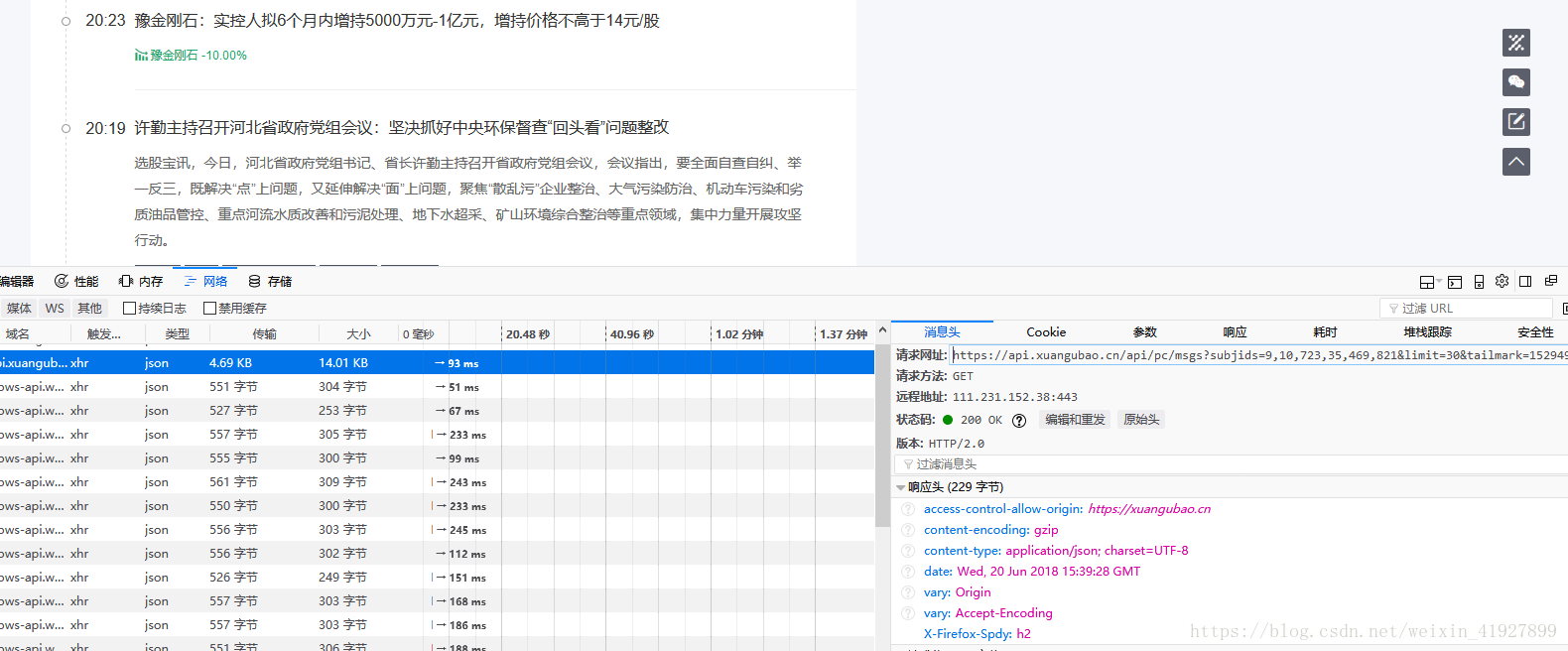Open the iframe selector layout icon in devtools
Image resolution: width=1568 pixels, height=651 pixels.
[x=1427, y=282]
